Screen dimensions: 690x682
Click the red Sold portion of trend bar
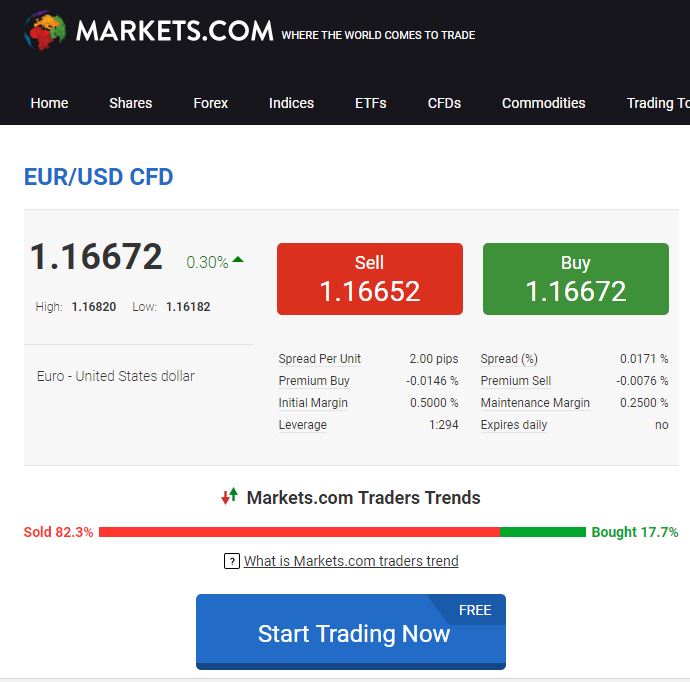coord(299,532)
